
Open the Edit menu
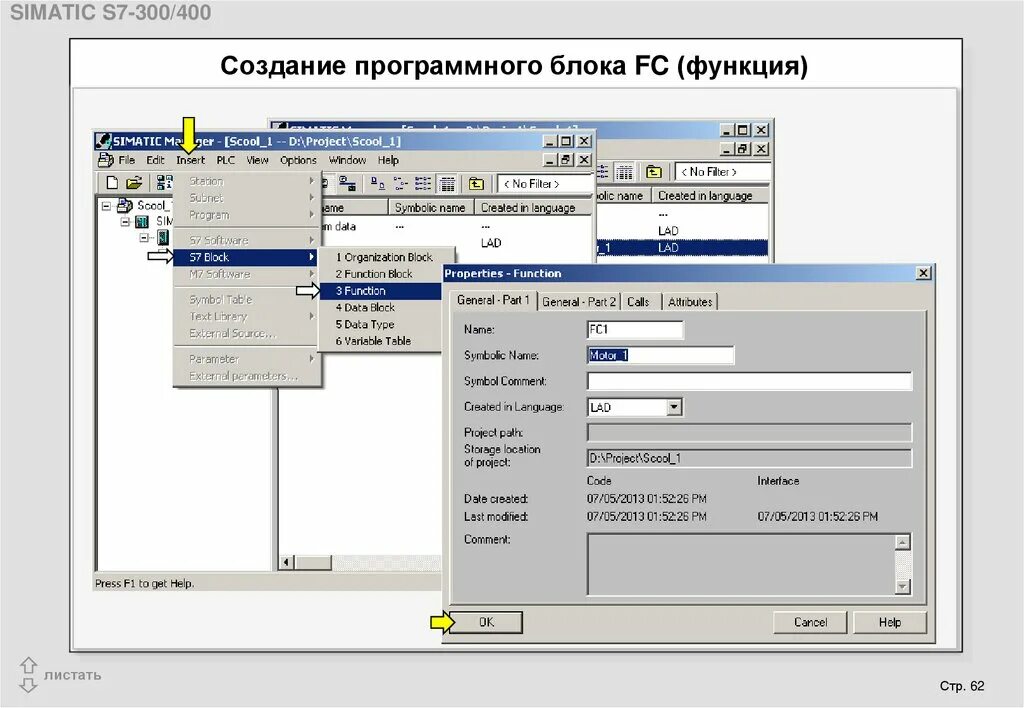click(155, 160)
